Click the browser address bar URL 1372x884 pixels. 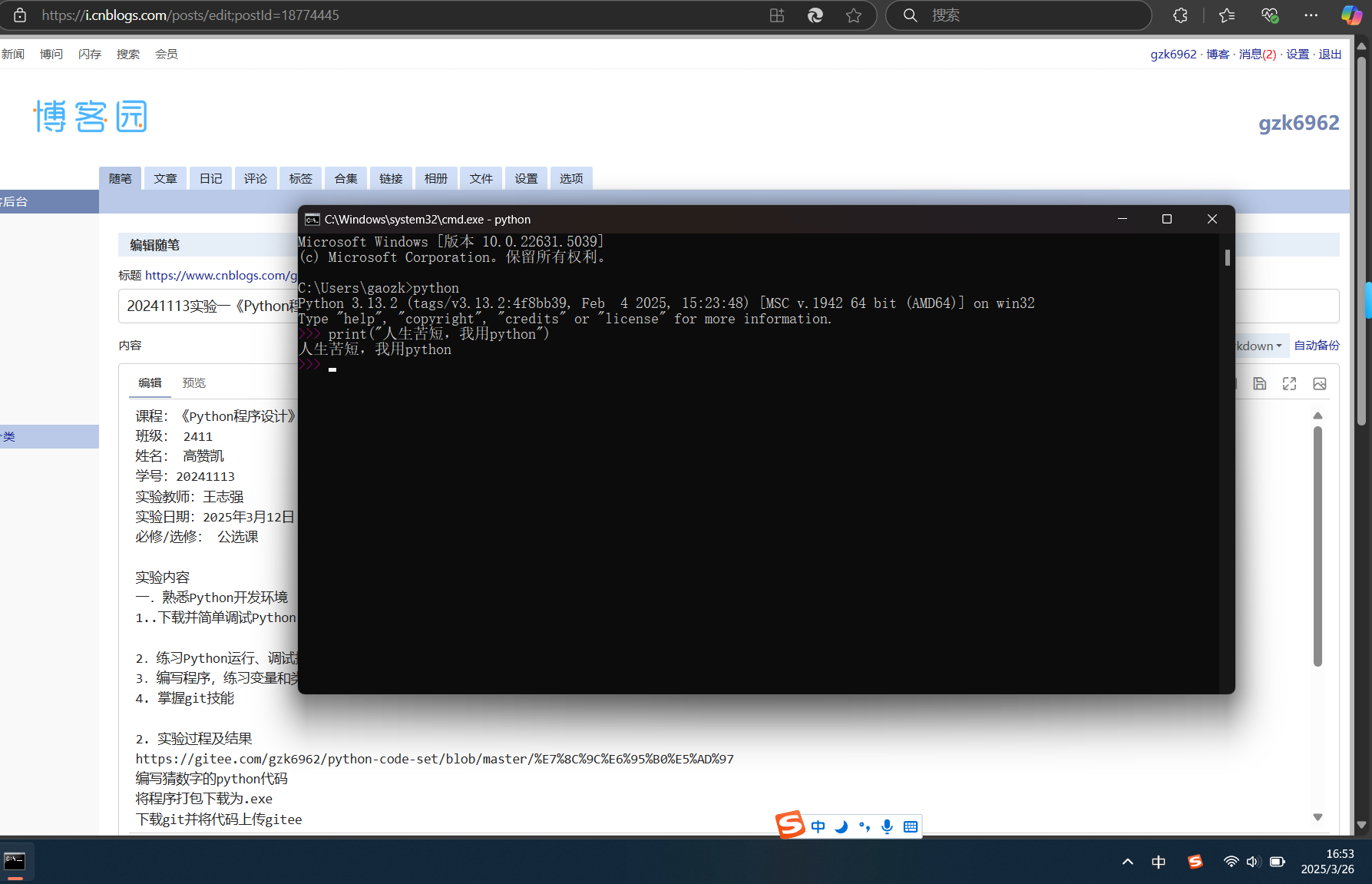click(x=190, y=15)
